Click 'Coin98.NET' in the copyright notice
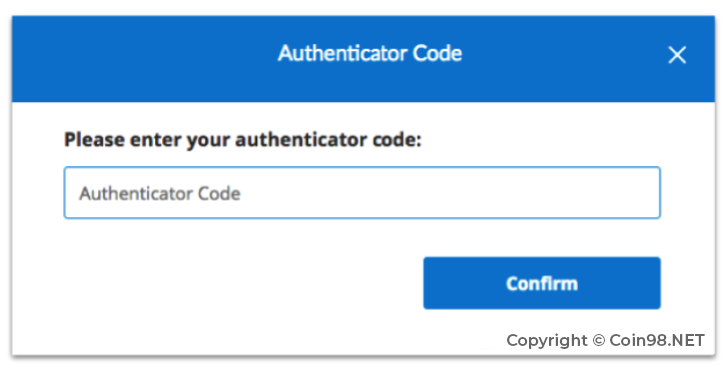The width and height of the screenshot is (724, 371). 657,340
